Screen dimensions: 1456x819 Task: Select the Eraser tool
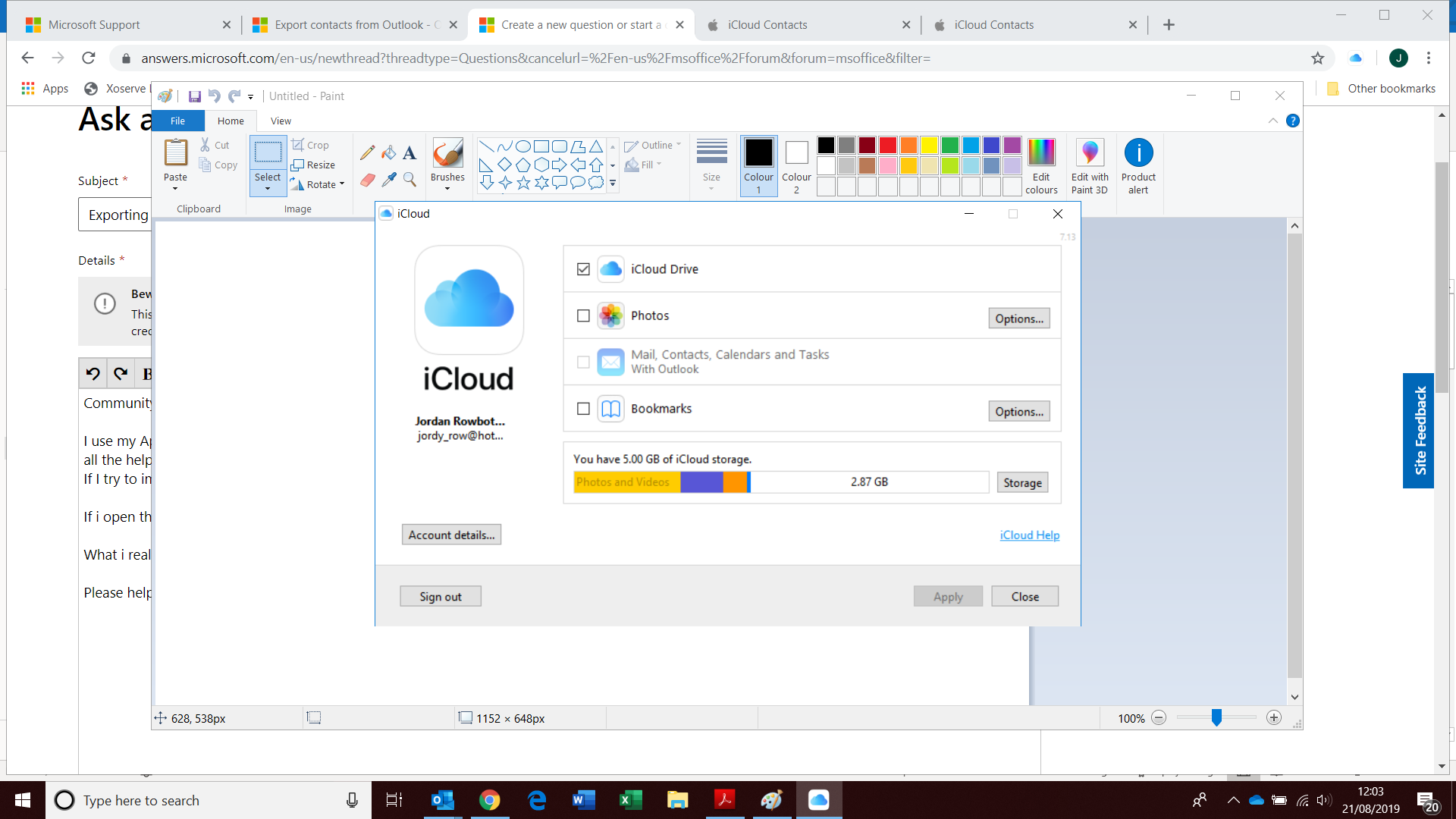coord(367,180)
